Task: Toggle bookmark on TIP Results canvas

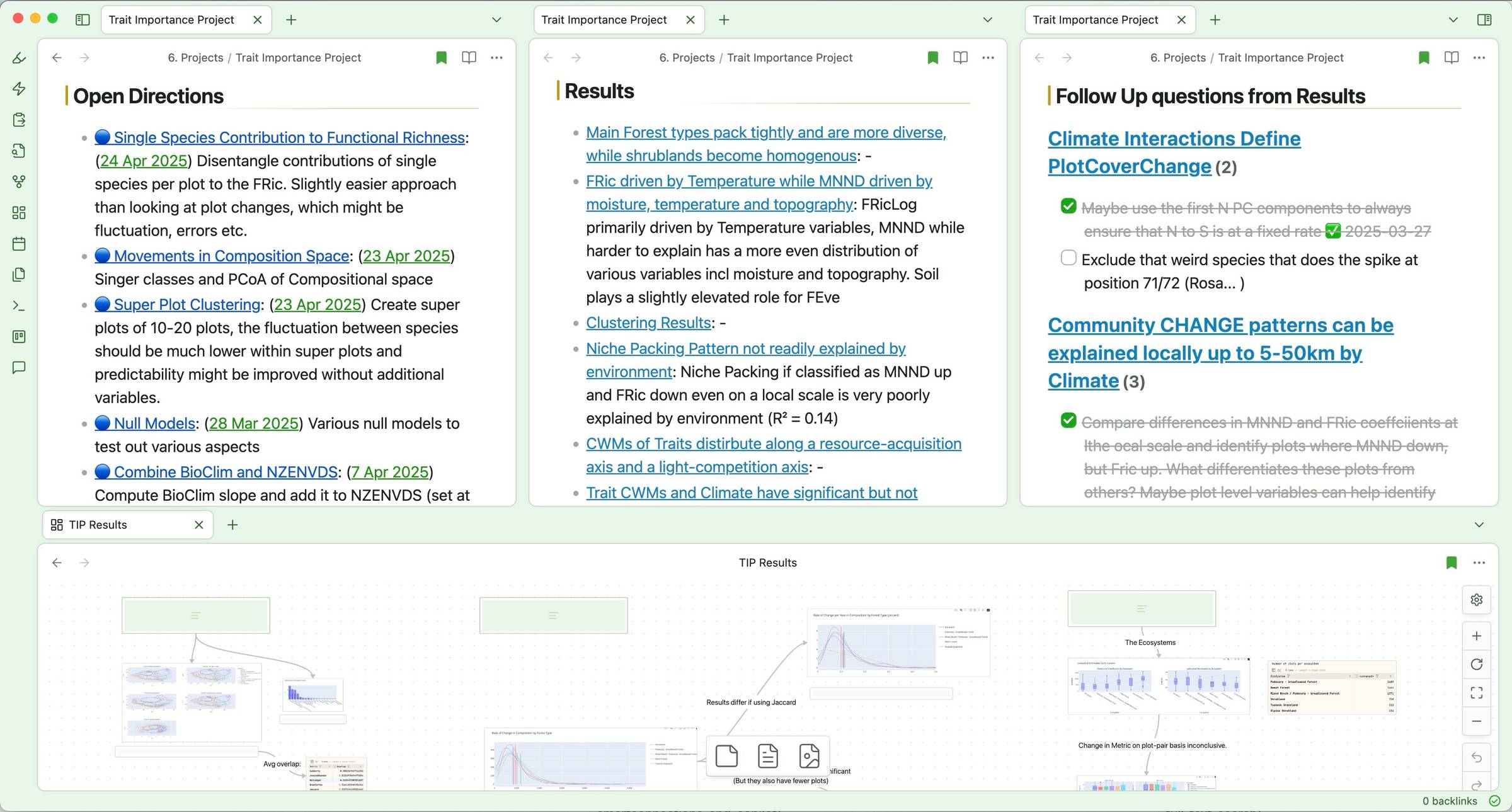Action: [x=1452, y=563]
